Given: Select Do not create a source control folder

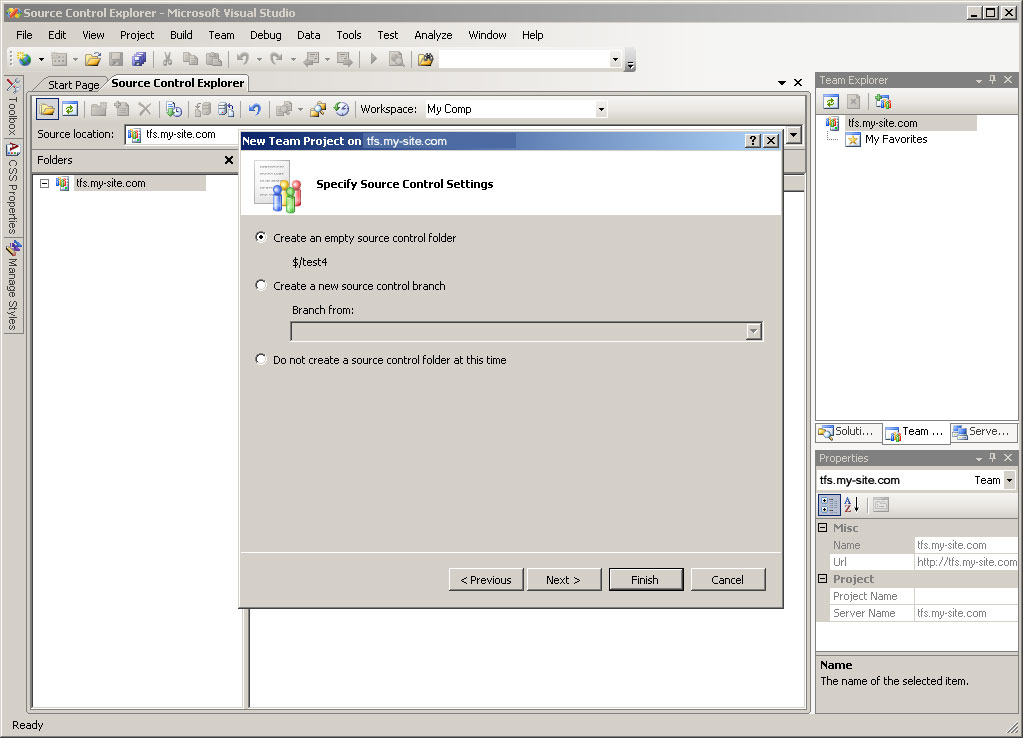Looking at the screenshot, I should (261, 359).
